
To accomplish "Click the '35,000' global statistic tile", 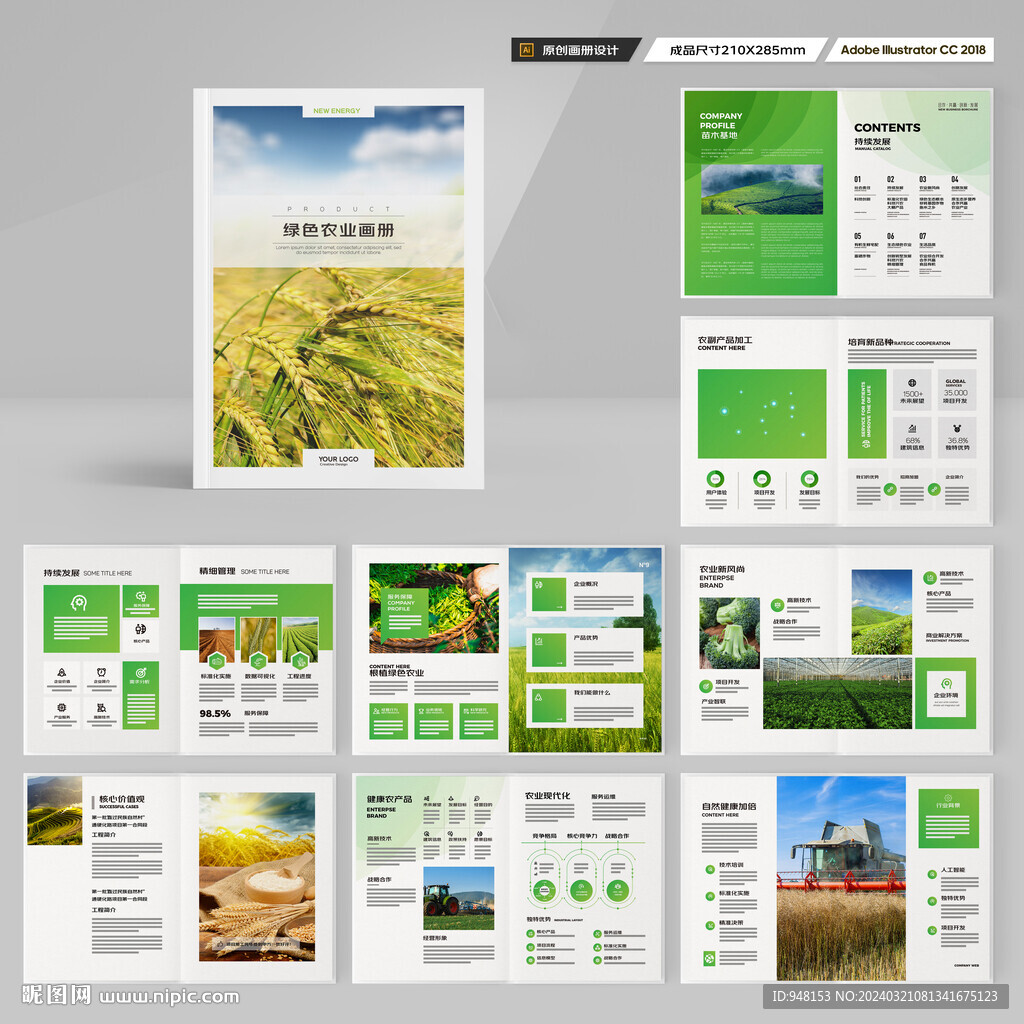I will click(x=955, y=389).
